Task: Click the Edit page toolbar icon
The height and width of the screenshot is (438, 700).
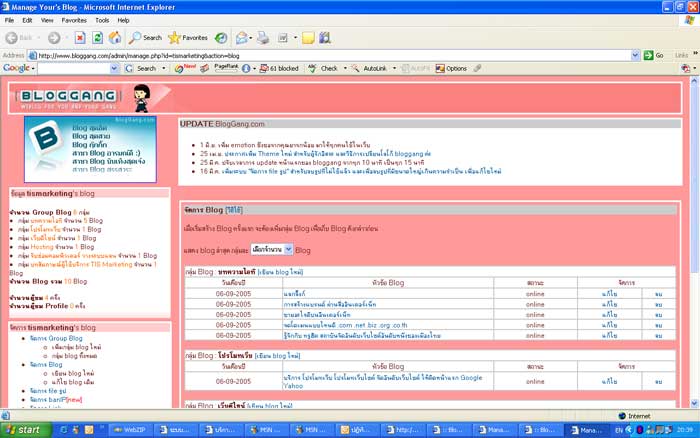Action: 283,38
